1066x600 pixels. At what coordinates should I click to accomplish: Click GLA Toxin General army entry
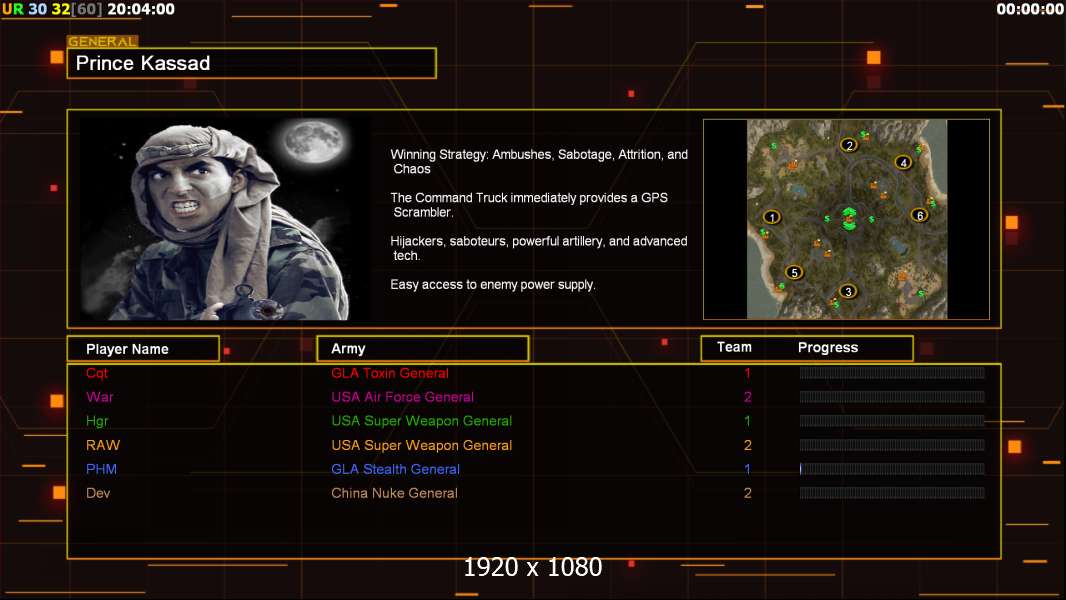point(390,373)
